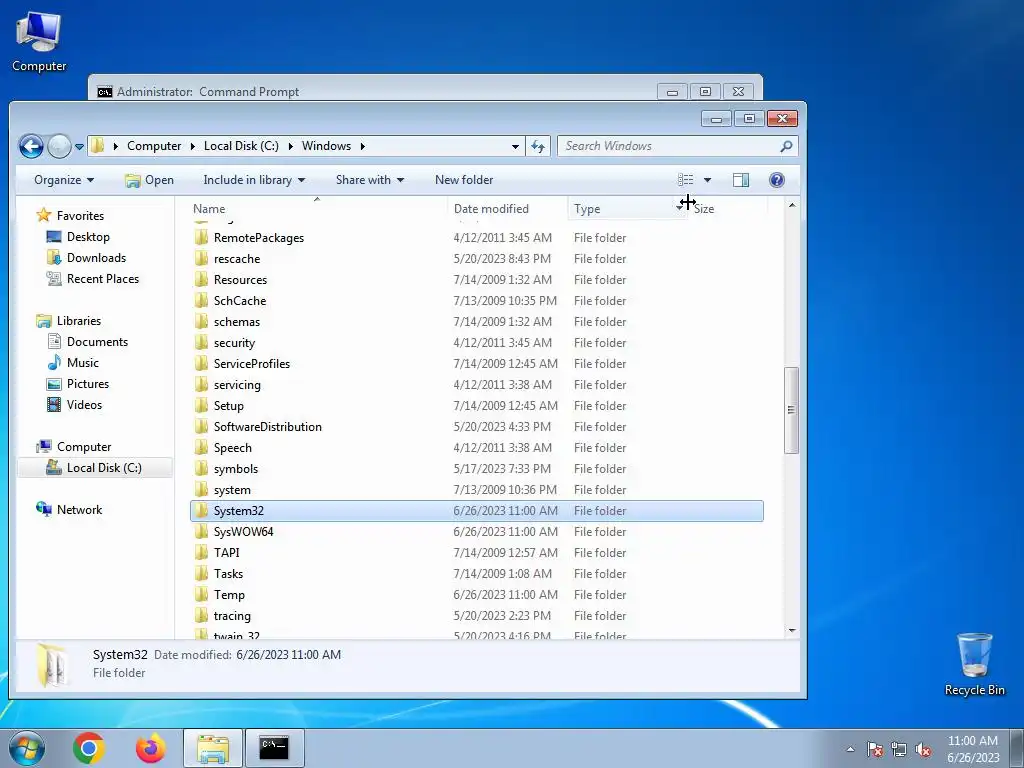Click the file list vertical scrollbar thumb
The width and height of the screenshot is (1024, 768).
[792, 410]
